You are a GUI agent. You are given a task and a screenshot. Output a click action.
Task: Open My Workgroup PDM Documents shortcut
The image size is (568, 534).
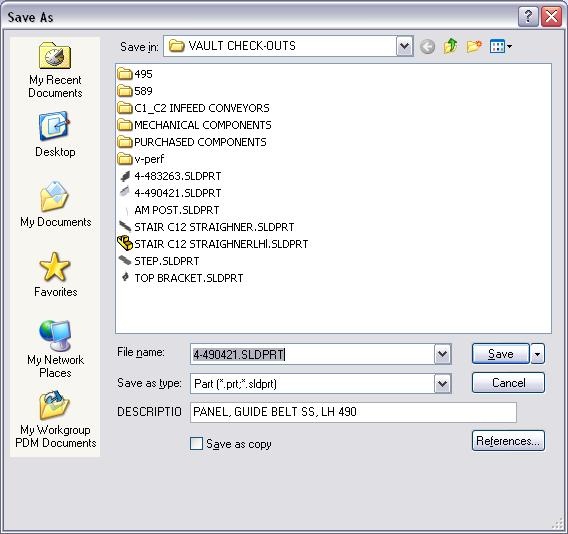point(55,419)
